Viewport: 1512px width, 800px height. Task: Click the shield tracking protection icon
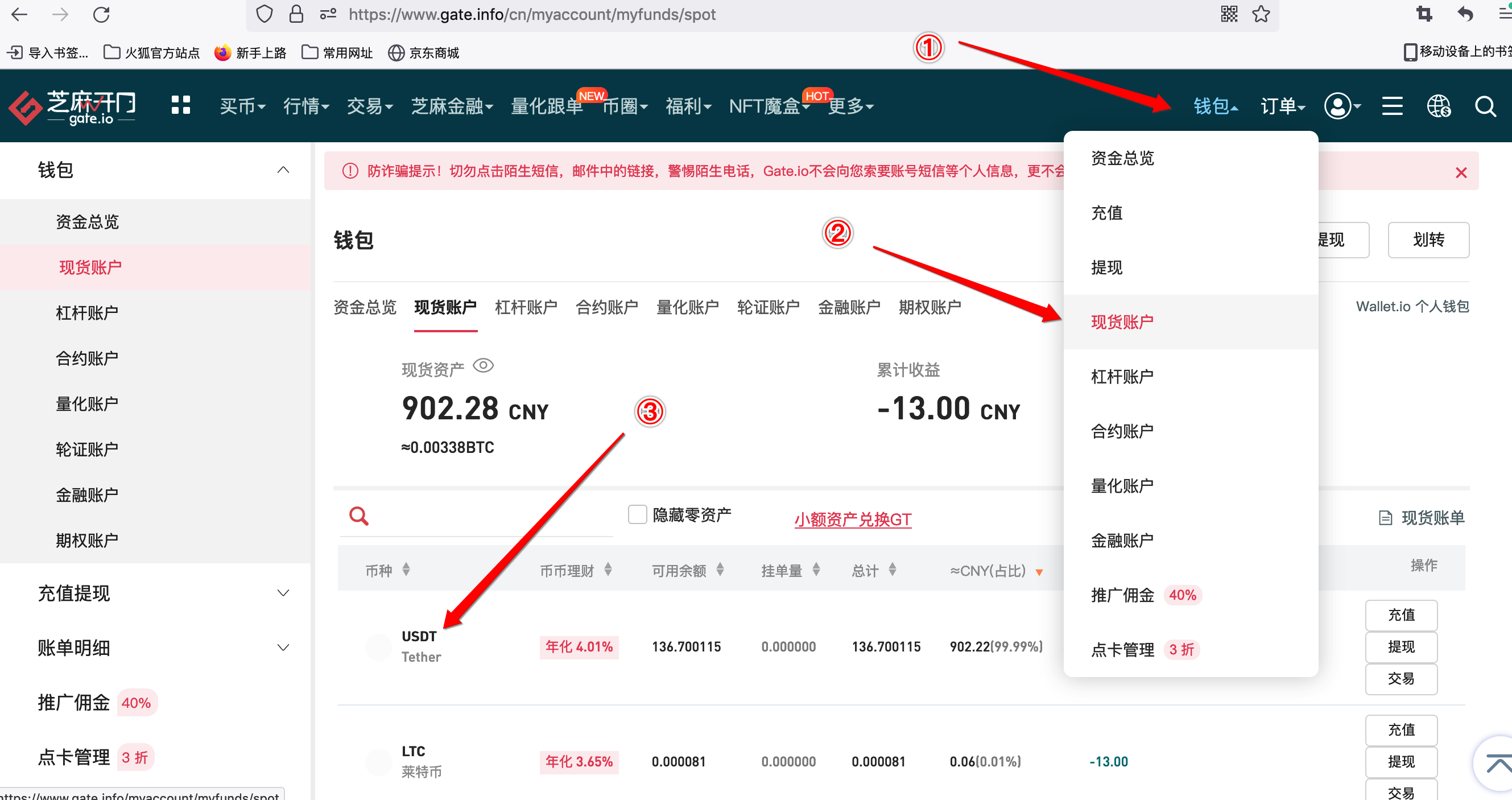[264, 14]
